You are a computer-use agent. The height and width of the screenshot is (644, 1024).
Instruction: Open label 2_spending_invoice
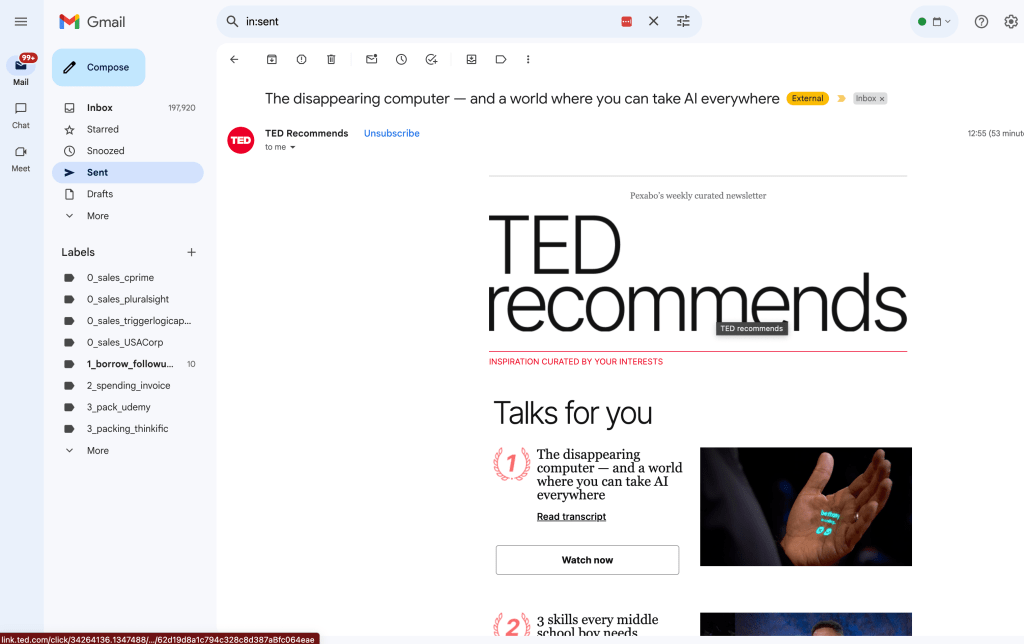click(128, 385)
